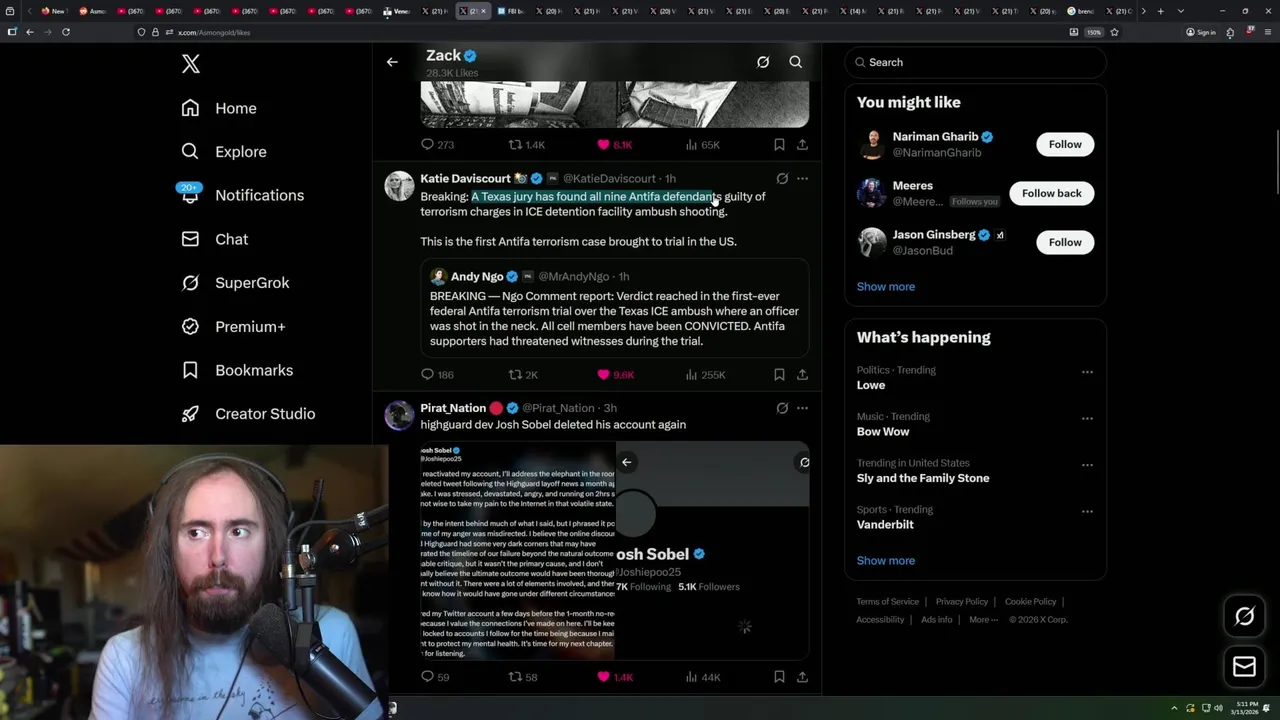1280x720 pixels.
Task: Open floating Grok button
Action: (x=1244, y=617)
